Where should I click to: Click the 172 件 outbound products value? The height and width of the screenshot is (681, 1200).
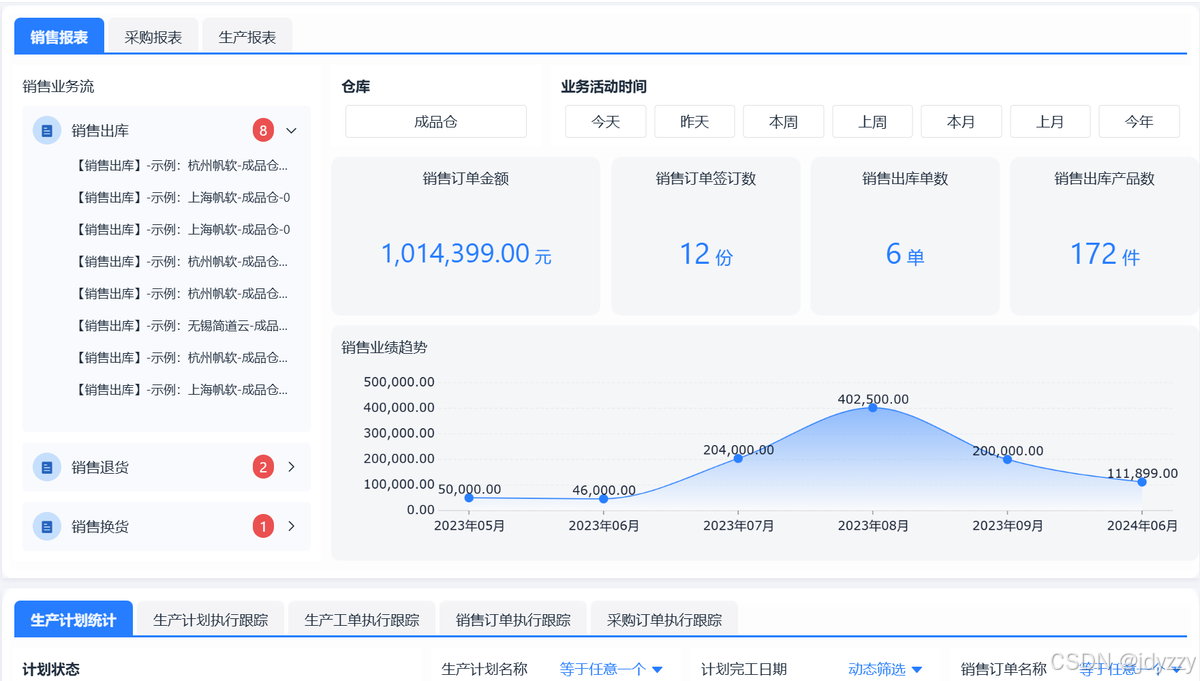(1105, 254)
